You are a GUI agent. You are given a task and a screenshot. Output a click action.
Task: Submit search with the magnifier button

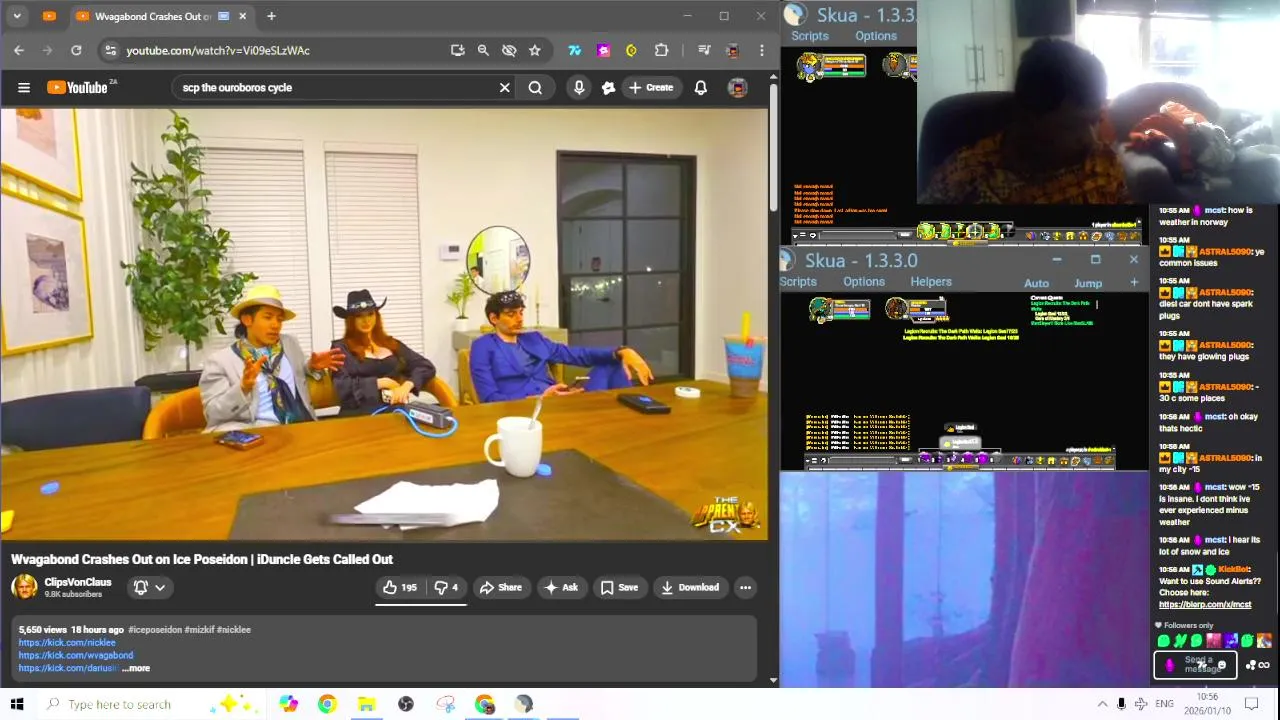(x=535, y=88)
